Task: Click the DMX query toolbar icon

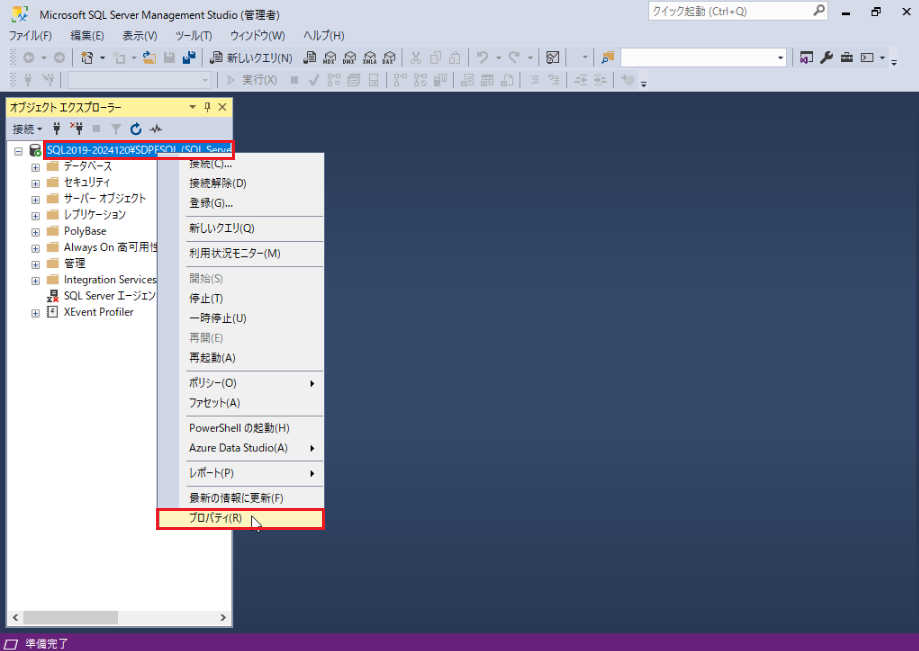Action: [349, 57]
